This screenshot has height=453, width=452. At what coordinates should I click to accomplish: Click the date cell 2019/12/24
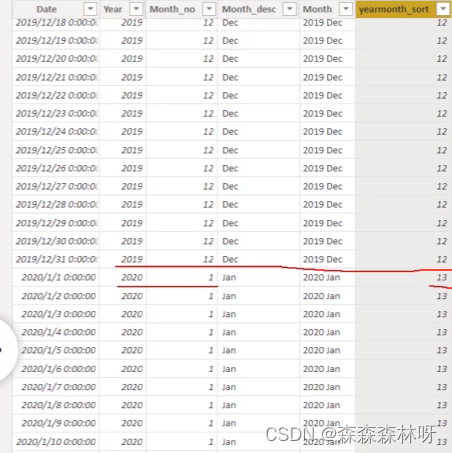[57, 132]
